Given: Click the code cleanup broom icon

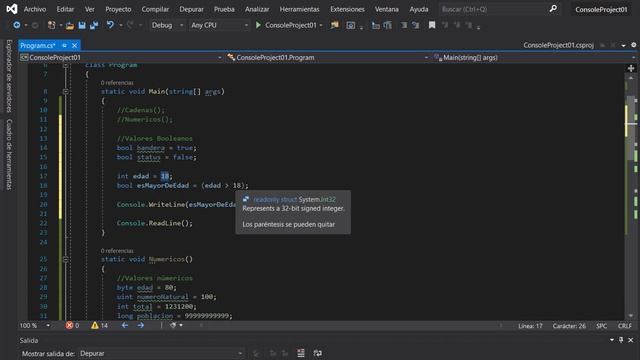Looking at the screenshot, I should tap(173, 325).
